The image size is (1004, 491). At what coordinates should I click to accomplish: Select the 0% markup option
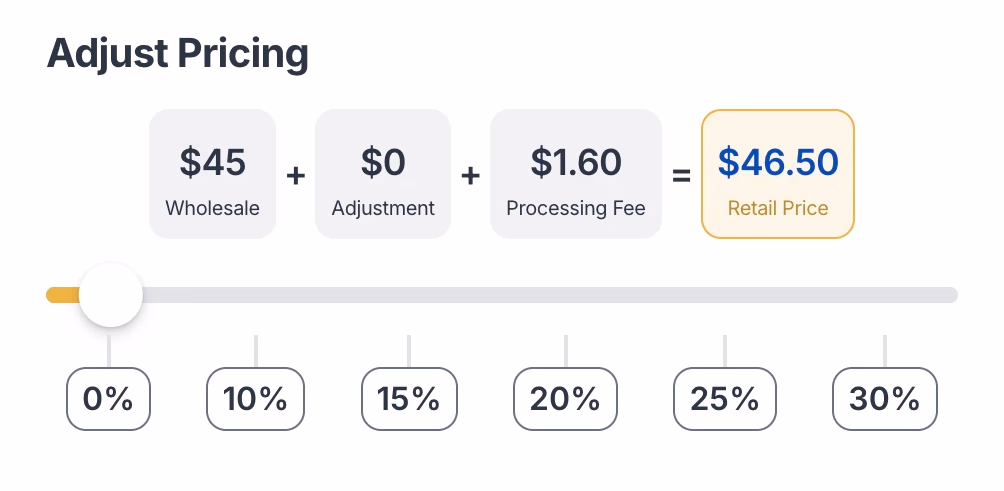108,399
